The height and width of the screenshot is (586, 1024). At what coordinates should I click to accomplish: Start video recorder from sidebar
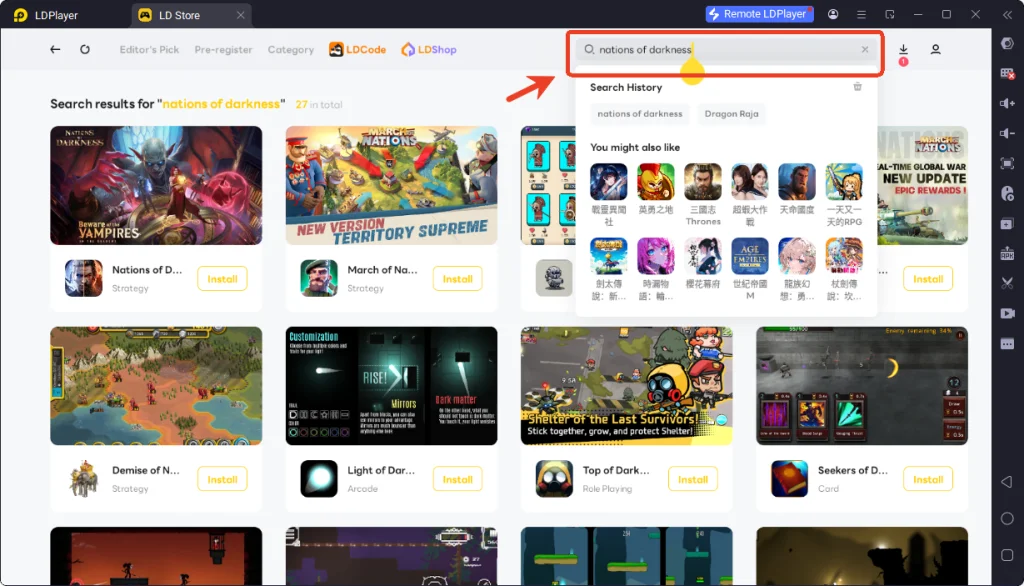(x=1007, y=314)
